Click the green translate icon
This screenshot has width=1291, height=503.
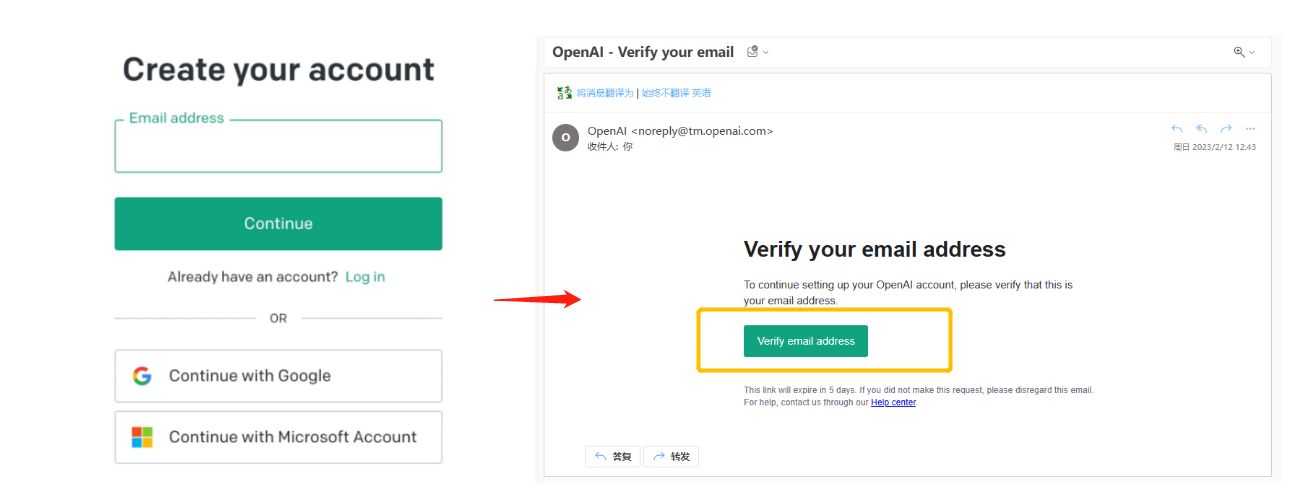(565, 93)
